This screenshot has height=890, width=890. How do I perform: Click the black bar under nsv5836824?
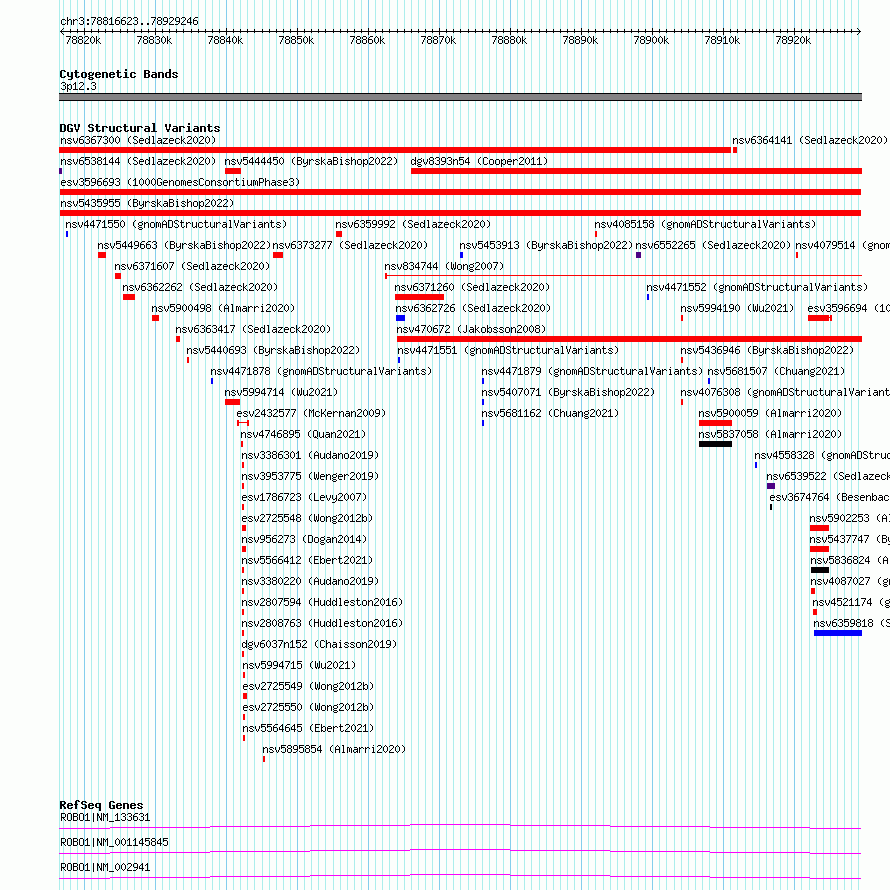820,570
